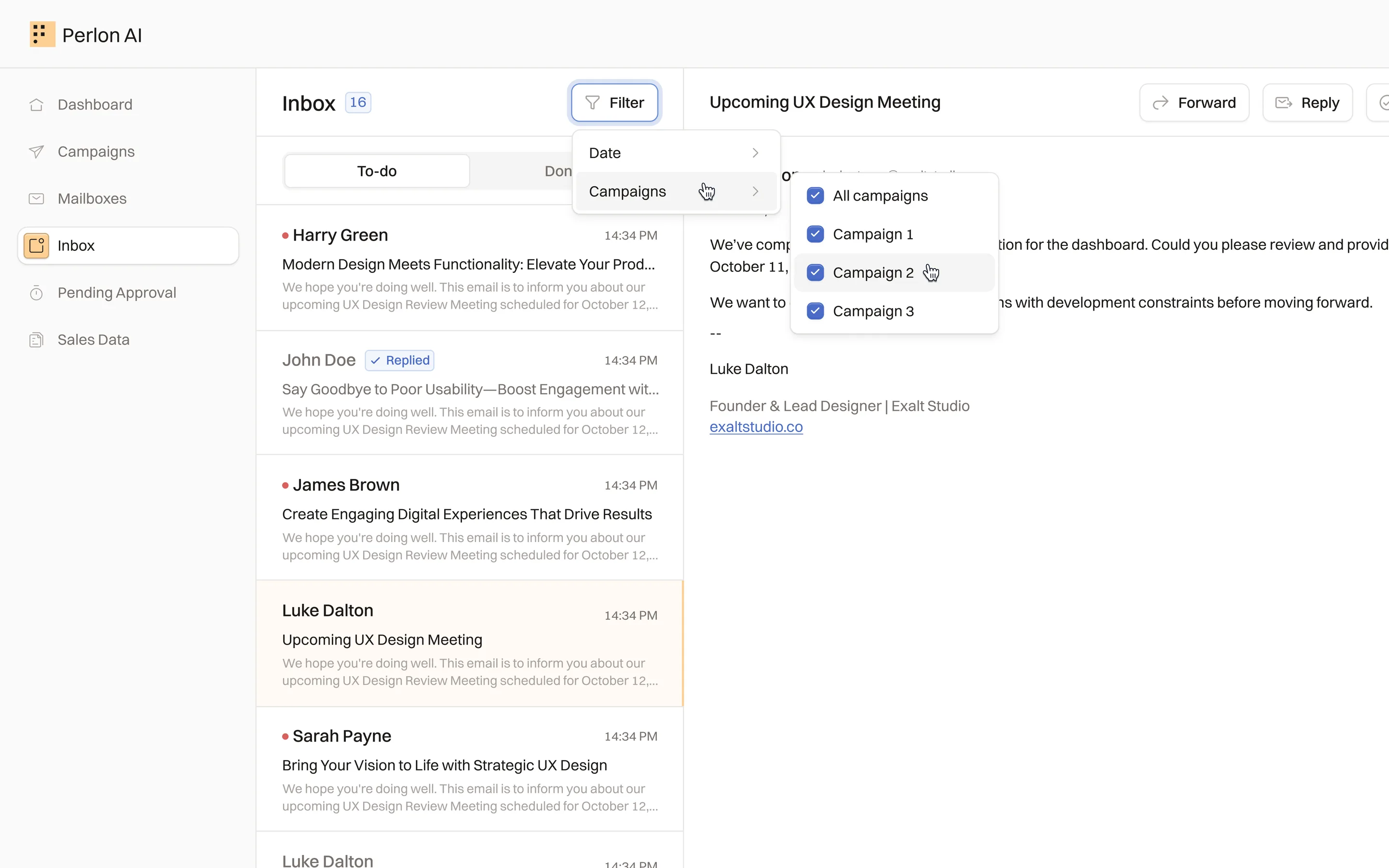Click the funnel icon in Filter button
The image size is (1389, 868).
tap(592, 103)
